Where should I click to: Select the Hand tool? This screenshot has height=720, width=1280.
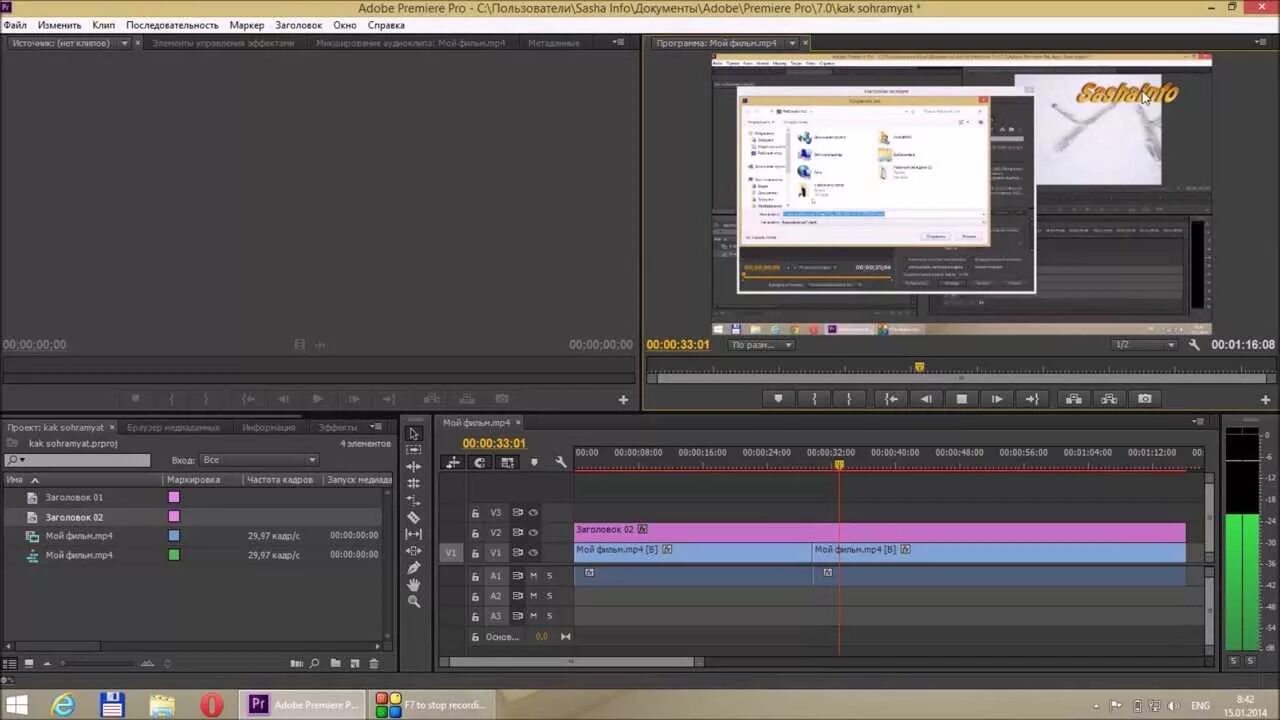pyautogui.click(x=414, y=584)
